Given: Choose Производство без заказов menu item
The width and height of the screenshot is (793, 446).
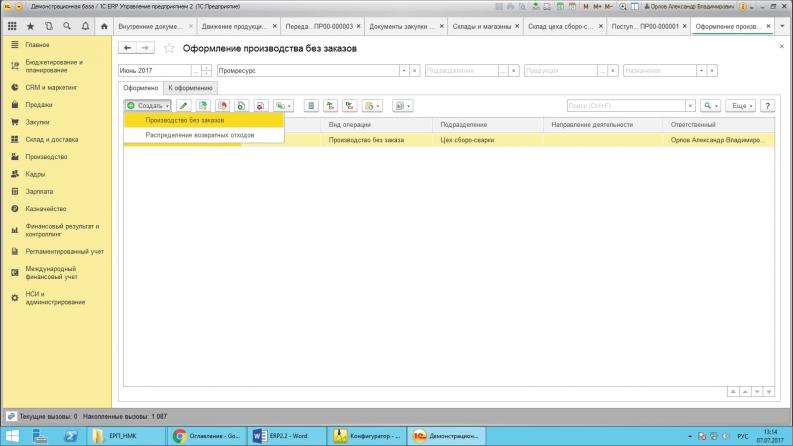Looking at the screenshot, I should (184, 120).
